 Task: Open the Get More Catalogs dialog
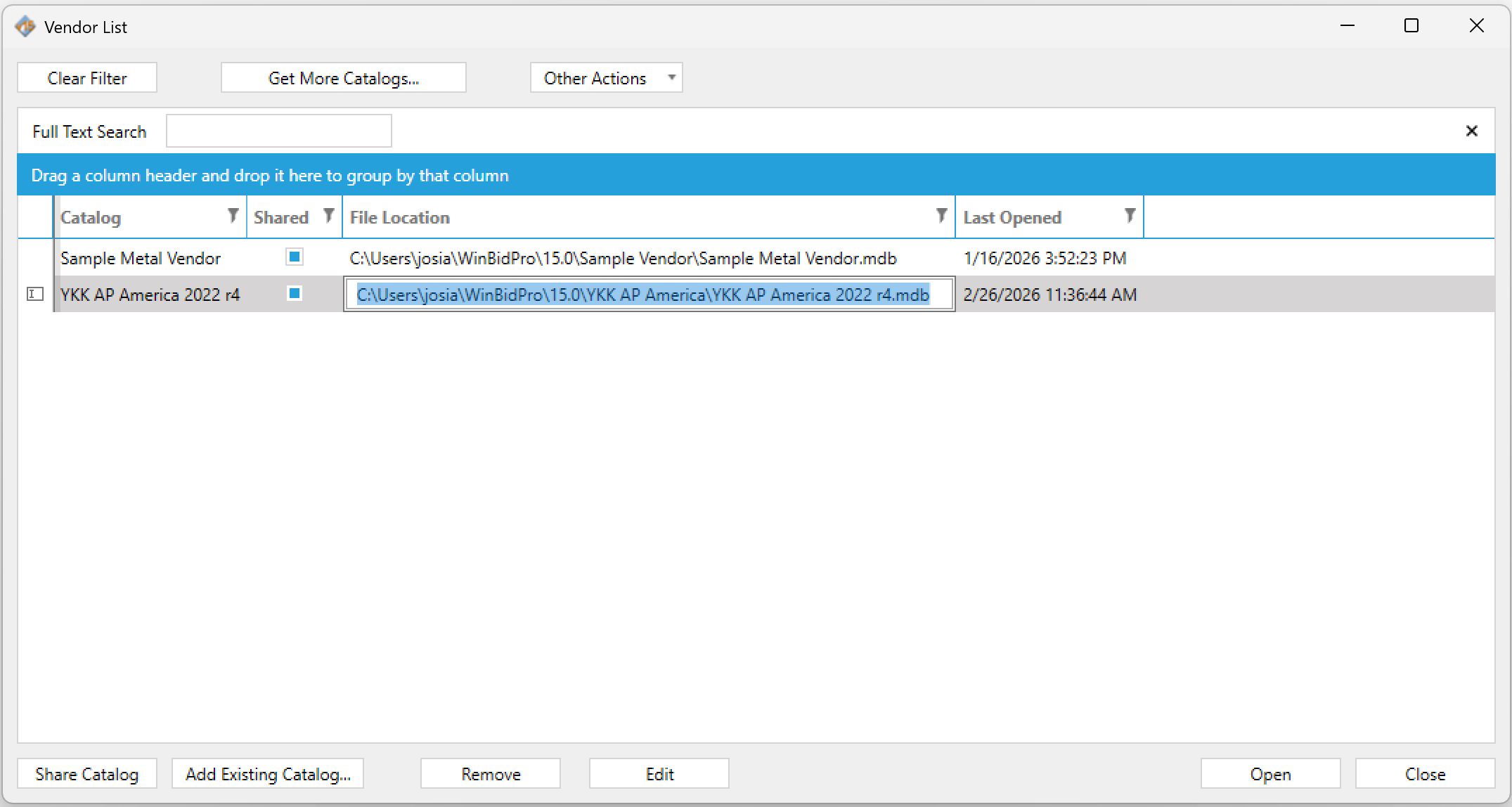tap(343, 77)
